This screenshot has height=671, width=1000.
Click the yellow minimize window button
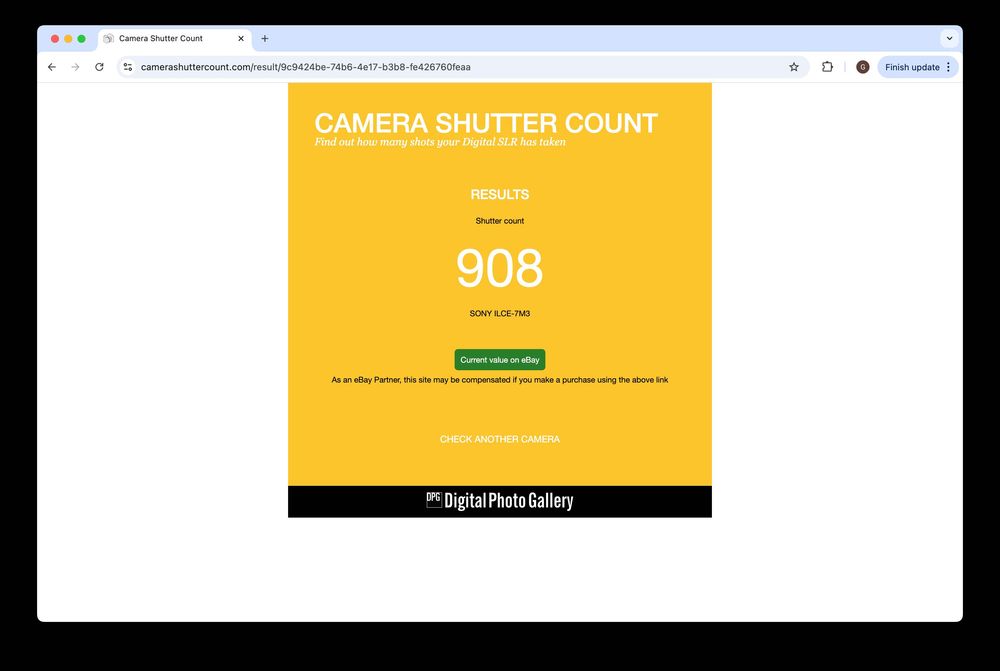pyautogui.click(x=68, y=39)
